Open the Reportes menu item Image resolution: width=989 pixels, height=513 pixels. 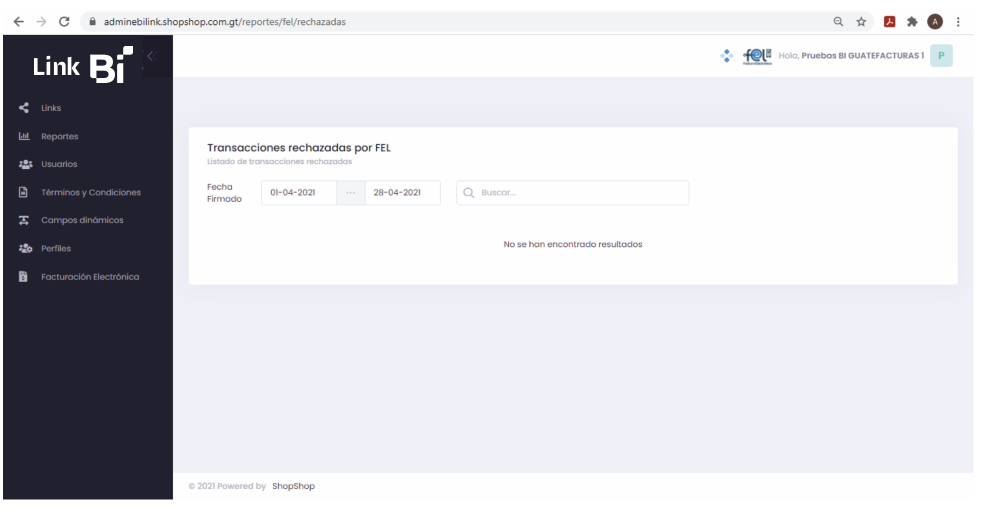60,136
